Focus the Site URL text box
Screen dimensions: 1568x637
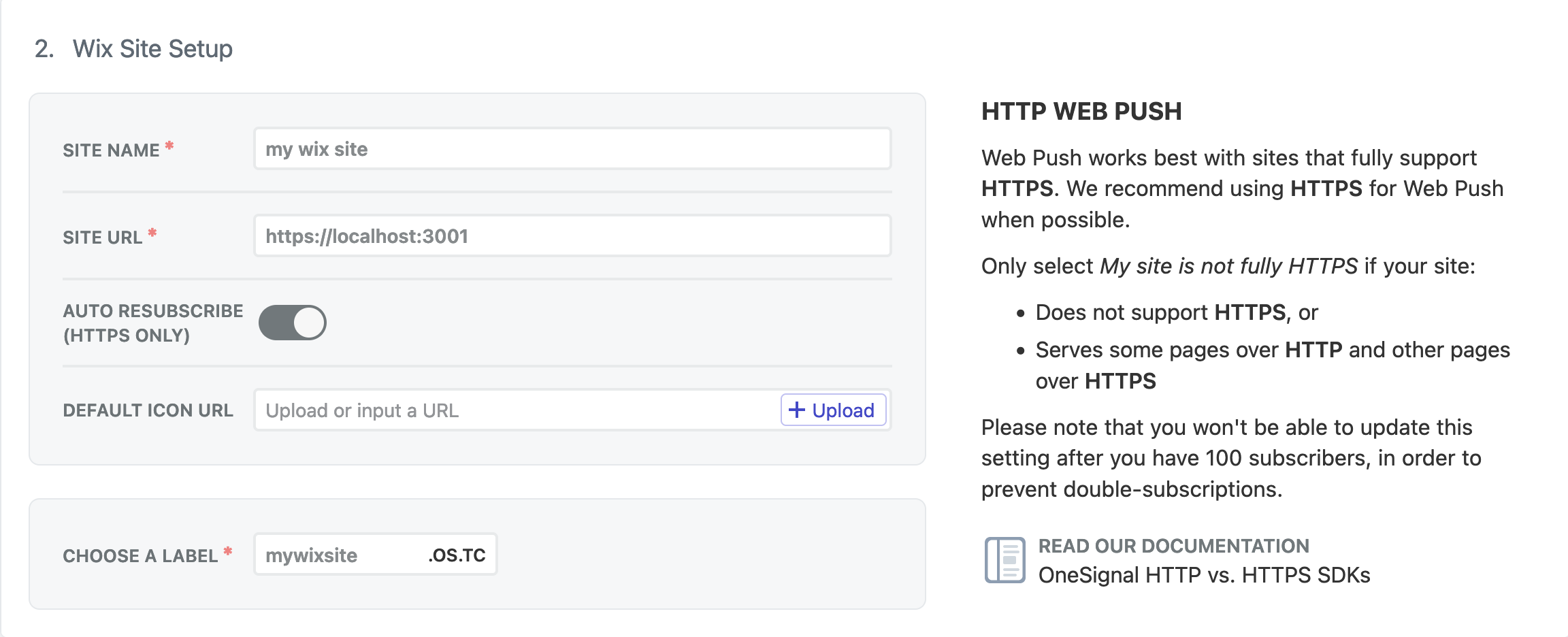tap(572, 236)
